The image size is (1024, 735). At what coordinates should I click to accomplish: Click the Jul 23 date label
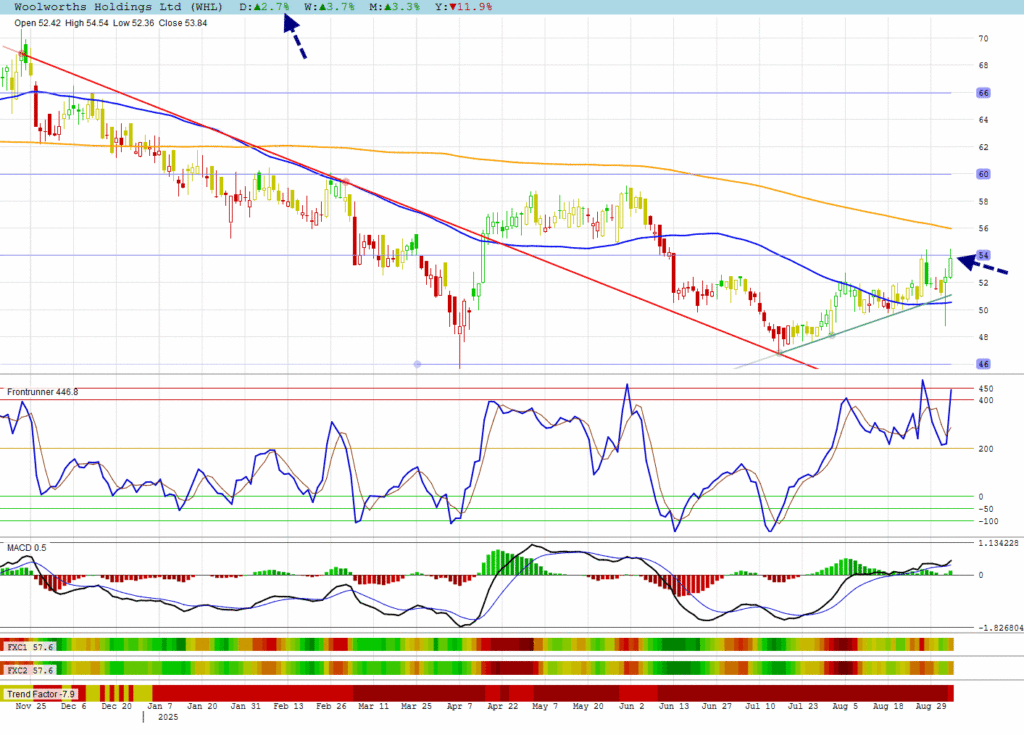[x=803, y=706]
